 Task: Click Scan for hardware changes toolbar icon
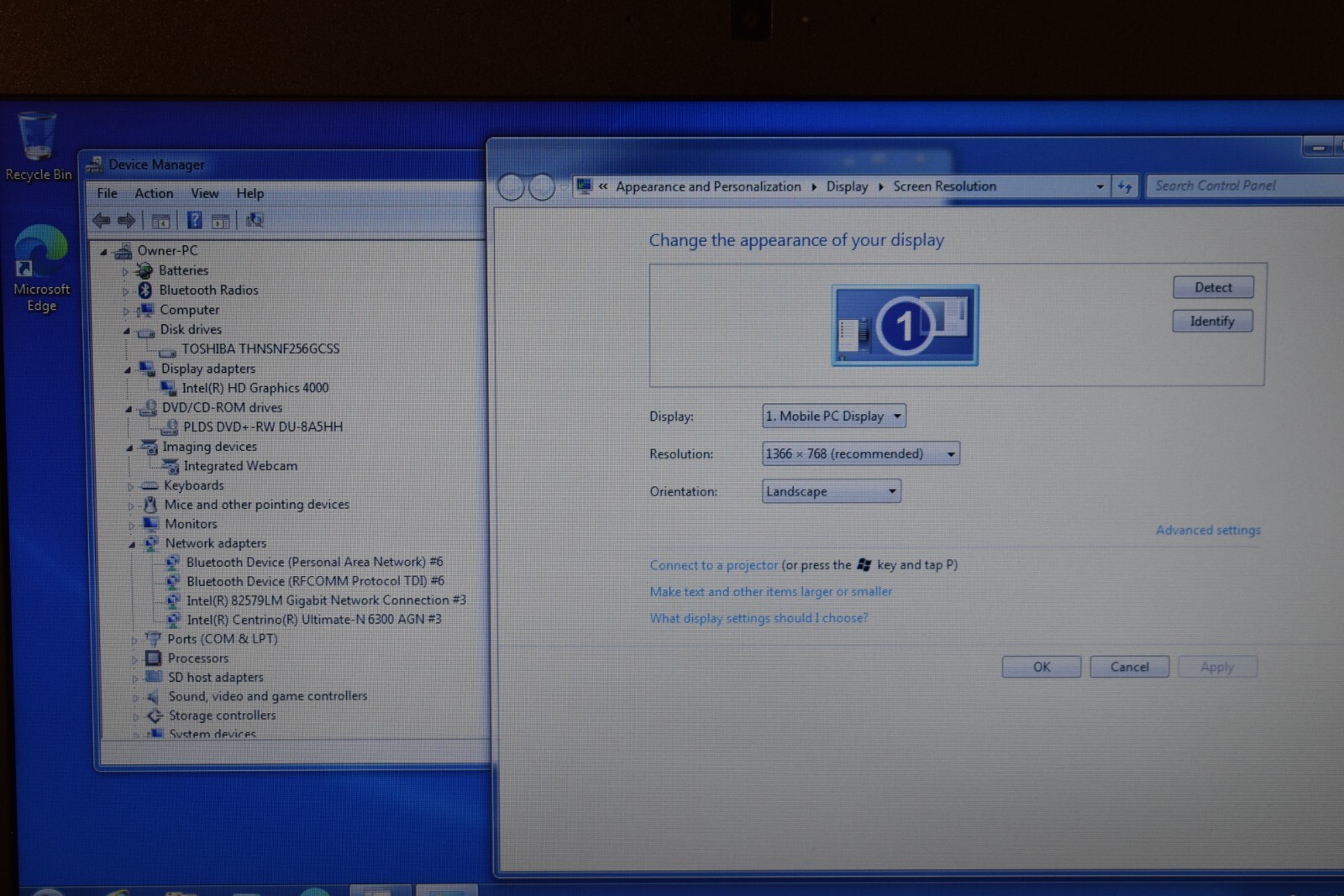pos(255,221)
